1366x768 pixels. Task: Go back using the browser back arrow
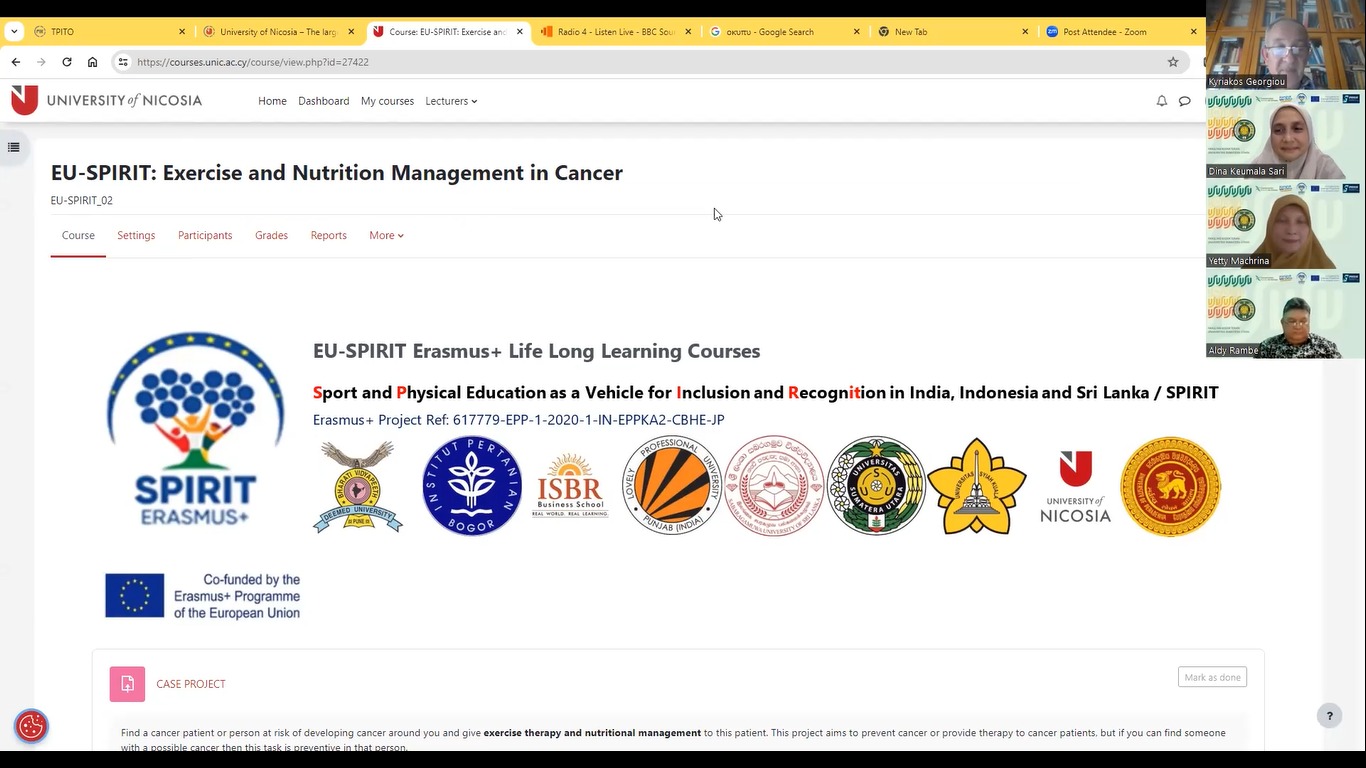click(x=15, y=61)
